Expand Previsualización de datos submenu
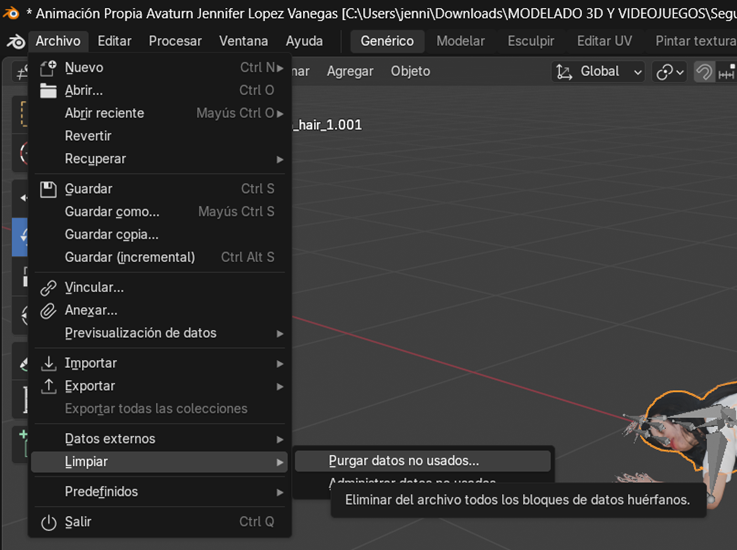 (x=160, y=333)
